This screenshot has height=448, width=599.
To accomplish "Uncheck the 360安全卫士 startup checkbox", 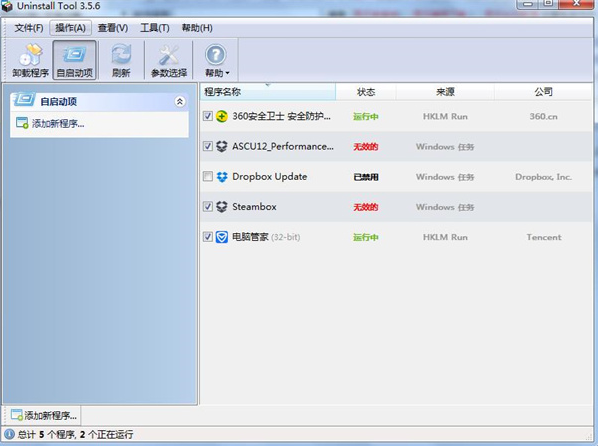I will click(208, 116).
